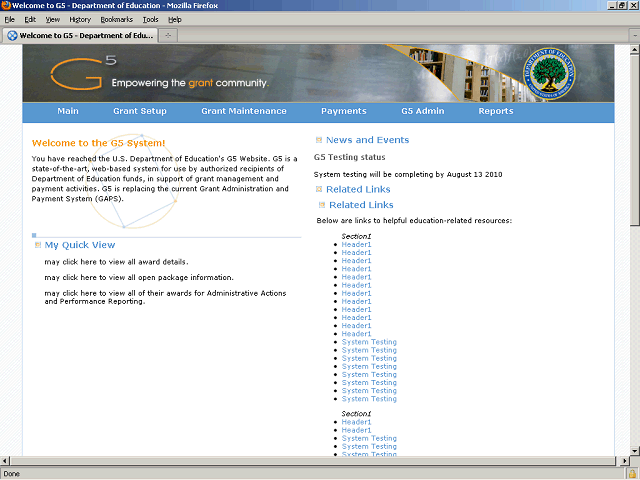Open the Bookmarks menu
Viewport: 640px width, 480px height.
click(x=116, y=19)
